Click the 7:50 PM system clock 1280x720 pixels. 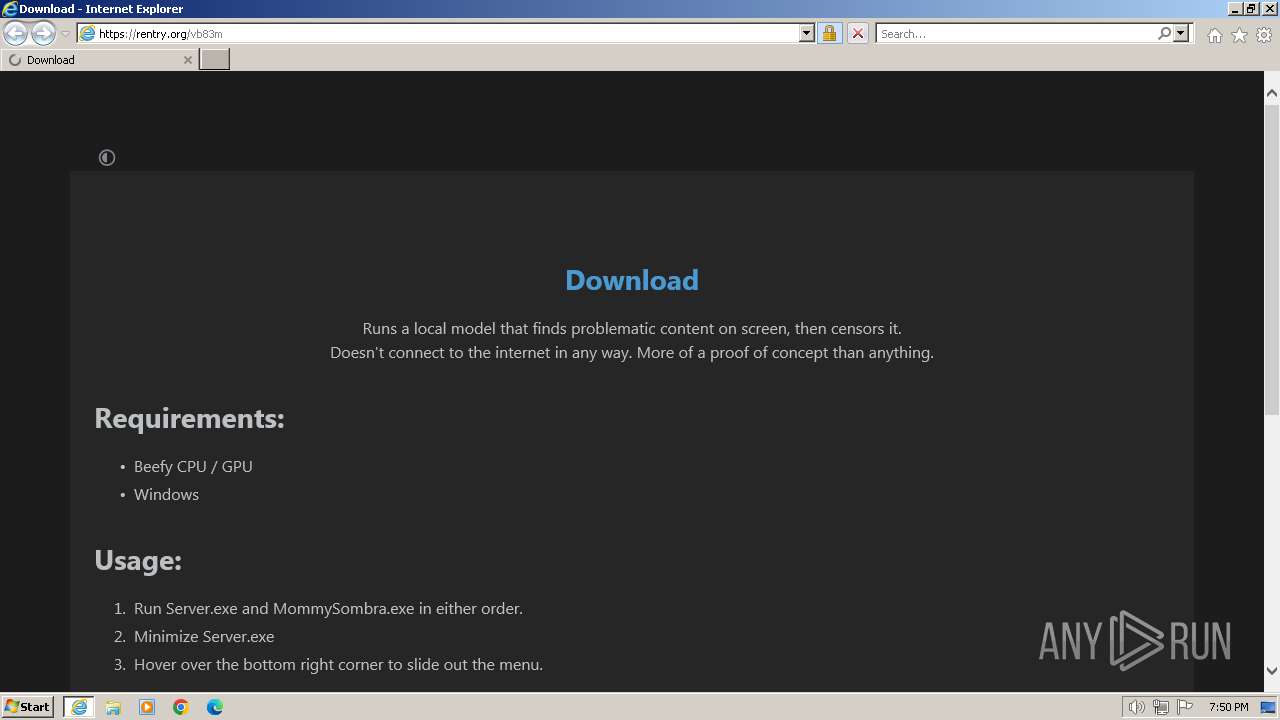tap(1228, 707)
